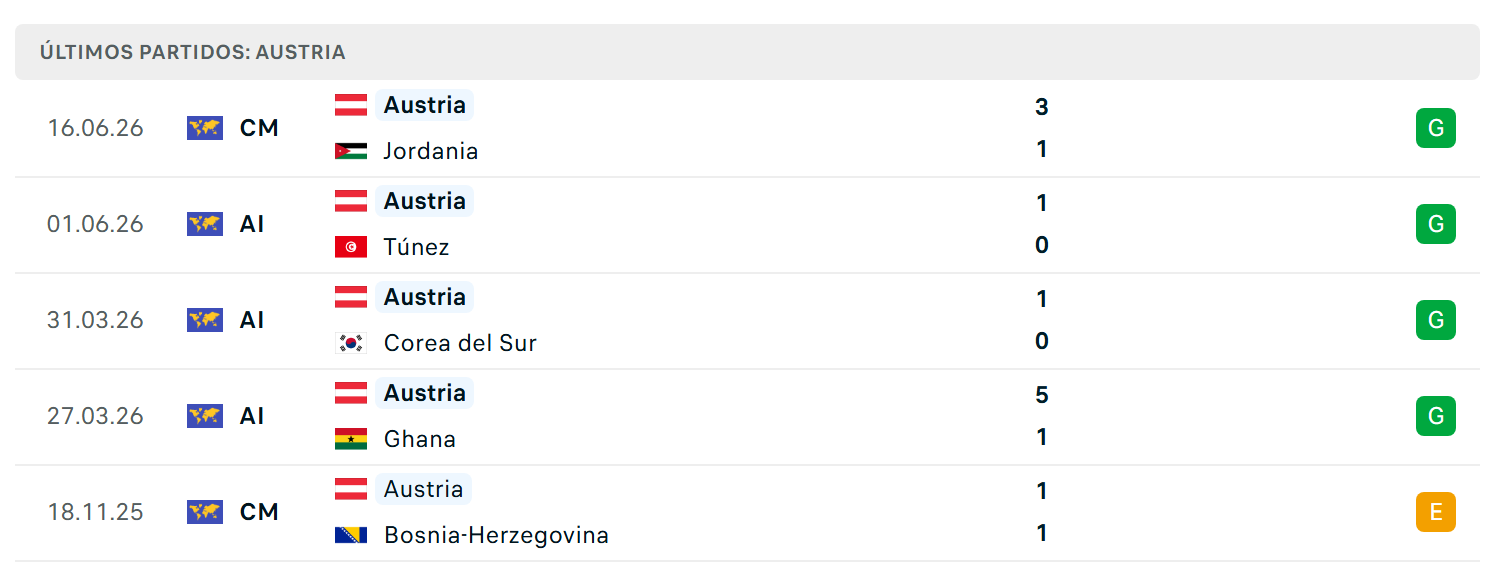Select the Ghana team name
Image resolution: width=1494 pixels, height=581 pixels.
pos(420,439)
